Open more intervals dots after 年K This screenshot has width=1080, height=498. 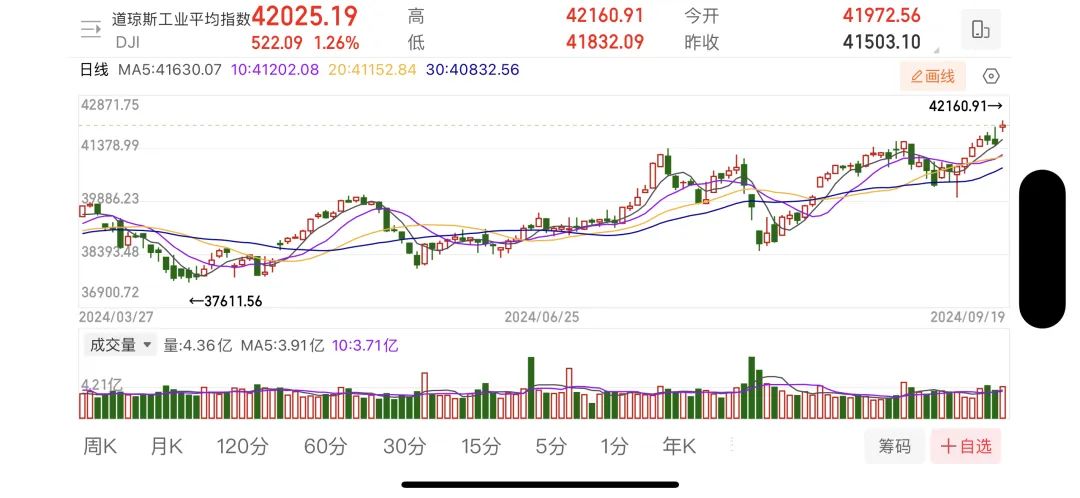point(731,445)
